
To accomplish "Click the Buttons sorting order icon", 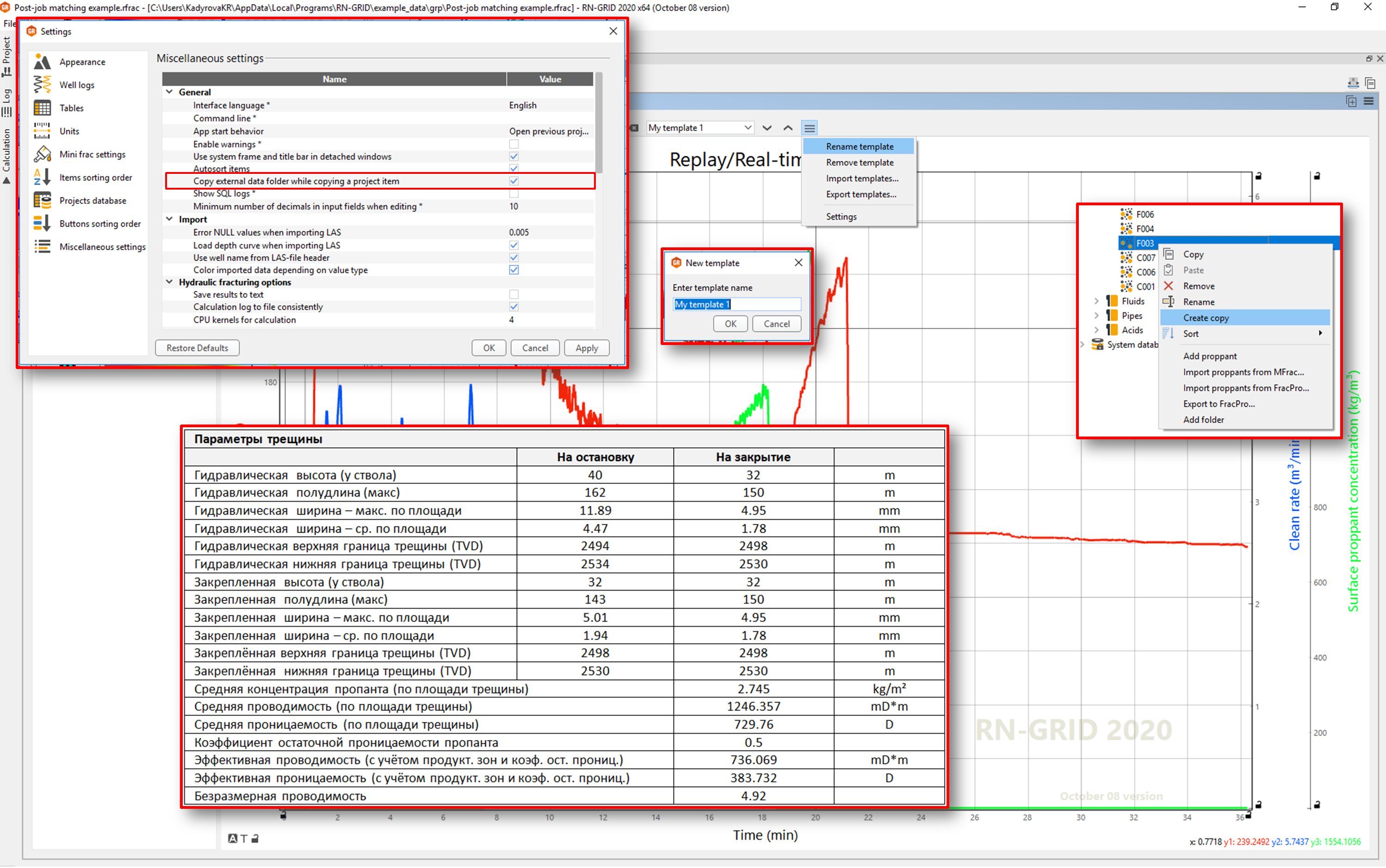I will [x=43, y=223].
